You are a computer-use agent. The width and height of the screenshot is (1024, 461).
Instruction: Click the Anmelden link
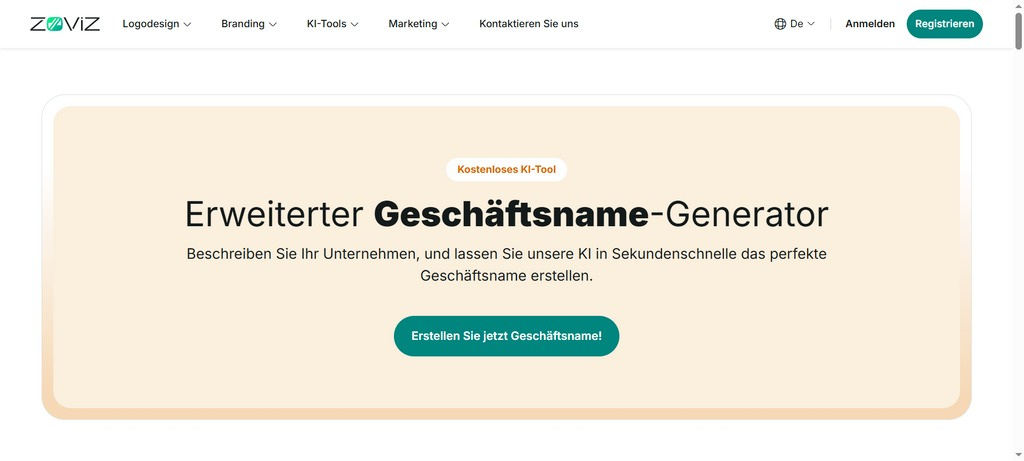tap(870, 24)
